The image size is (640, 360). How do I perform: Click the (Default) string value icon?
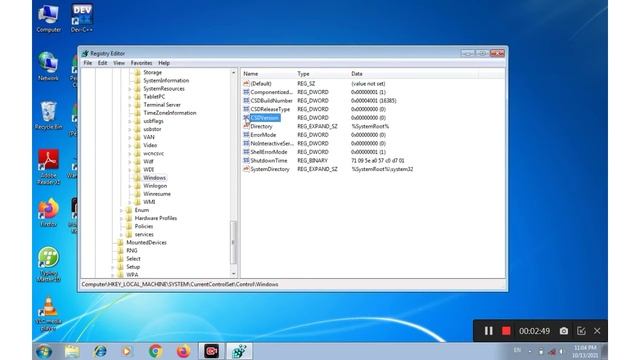pyautogui.click(x=246, y=83)
